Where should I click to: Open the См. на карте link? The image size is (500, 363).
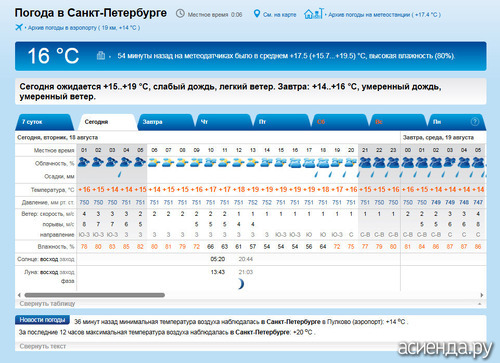click(279, 15)
